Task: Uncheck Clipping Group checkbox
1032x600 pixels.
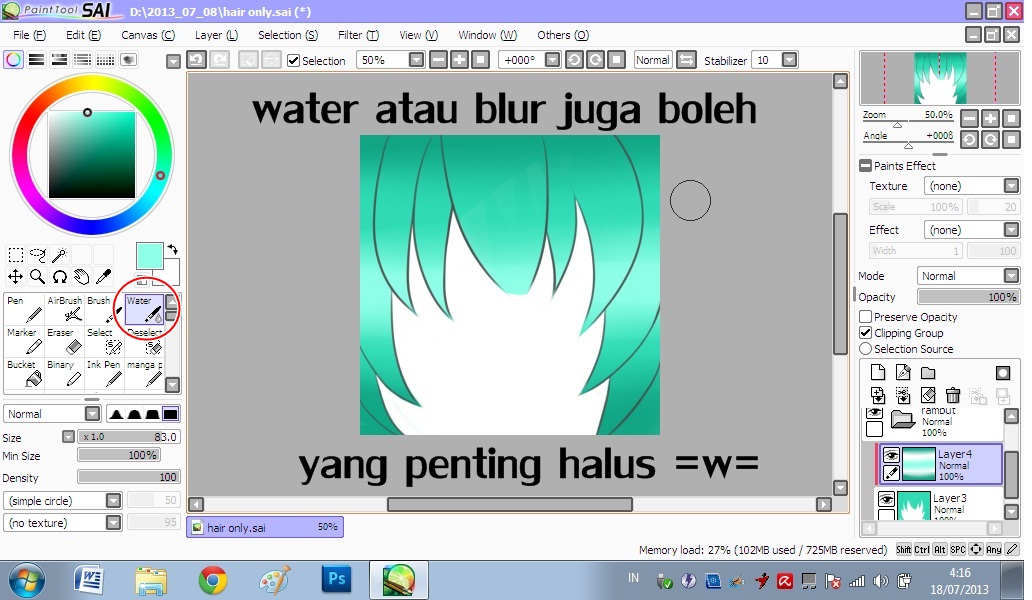Action: (865, 333)
